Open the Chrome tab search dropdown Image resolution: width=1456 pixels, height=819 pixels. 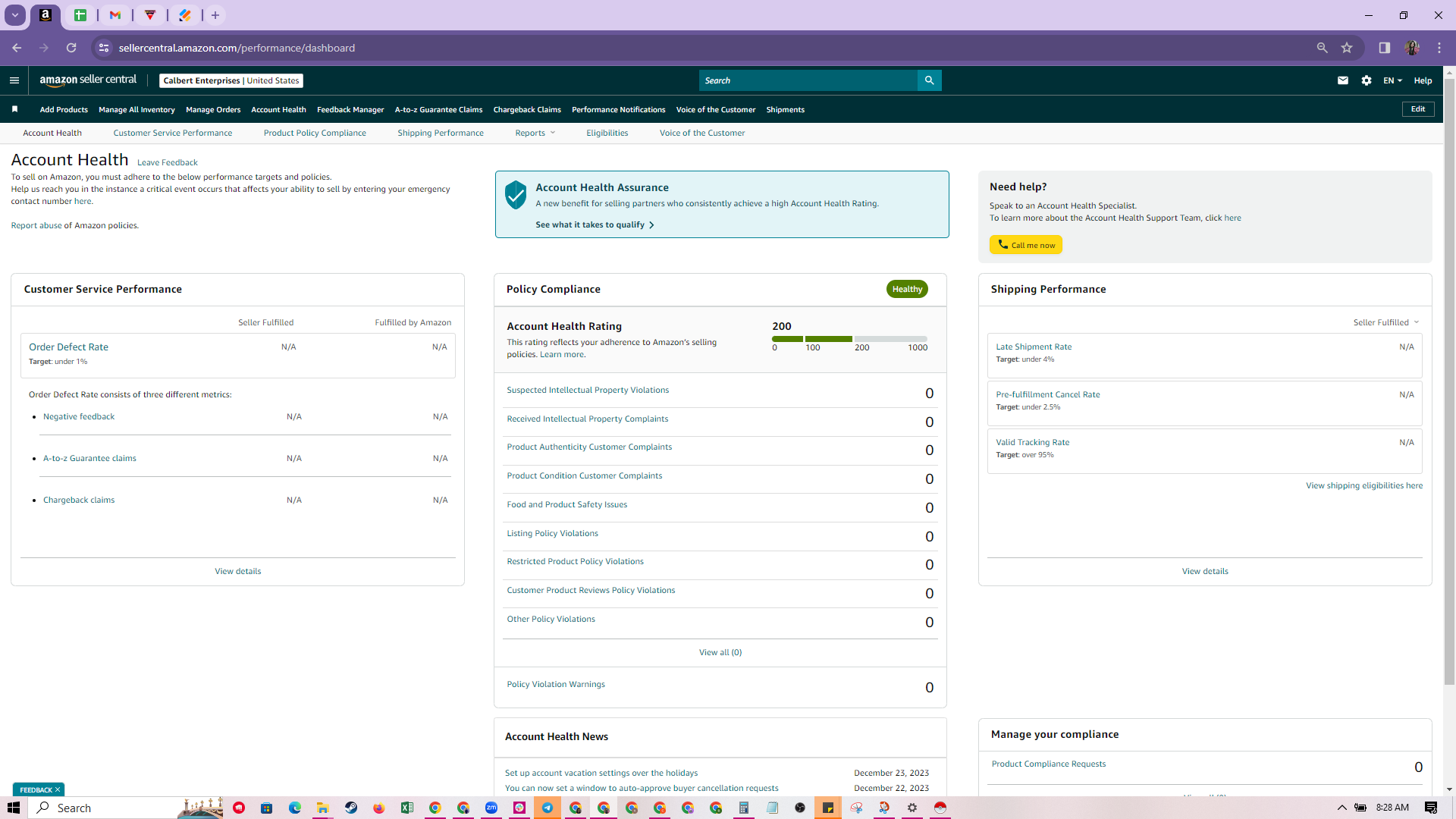pyautogui.click(x=15, y=15)
